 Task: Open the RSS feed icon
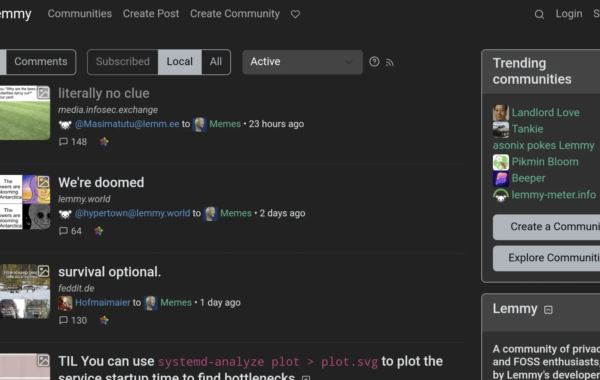390,62
